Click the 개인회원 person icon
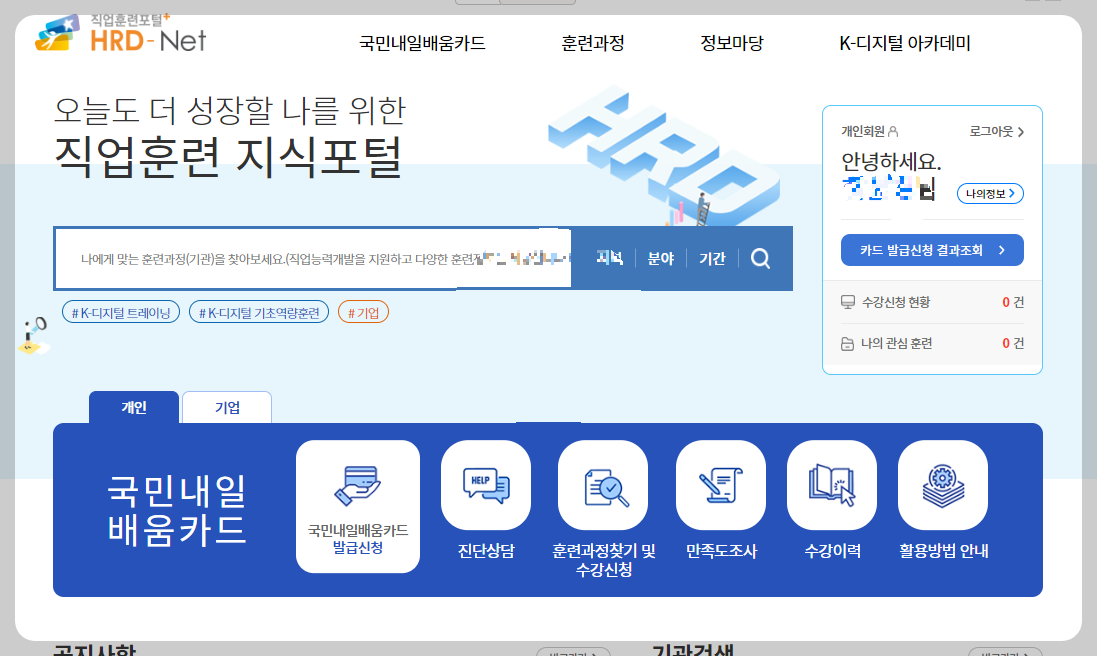Image resolution: width=1097 pixels, height=656 pixels. [x=893, y=131]
